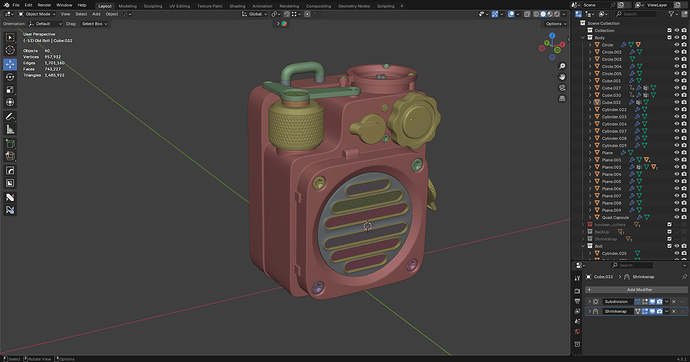The image size is (690, 362).
Task: Select Plane.002 in the outliner
Action: click(611, 167)
